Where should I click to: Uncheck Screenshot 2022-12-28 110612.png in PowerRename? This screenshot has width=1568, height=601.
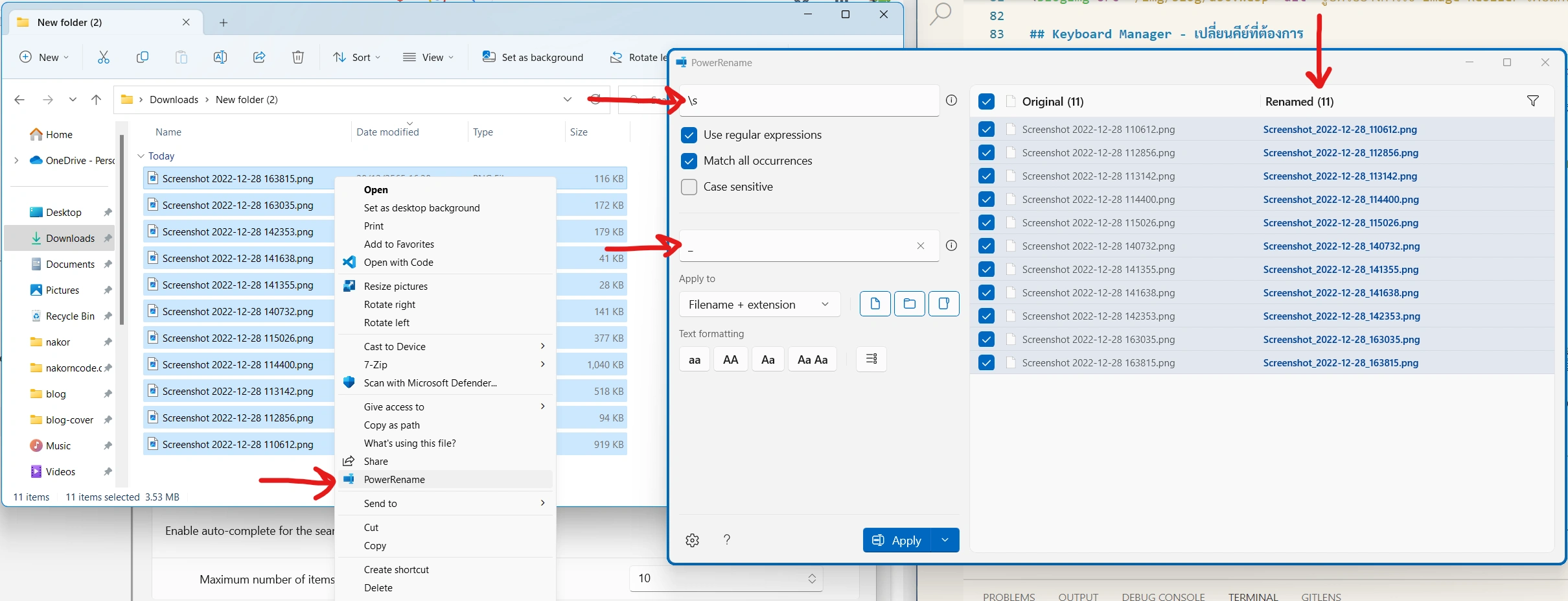986,129
